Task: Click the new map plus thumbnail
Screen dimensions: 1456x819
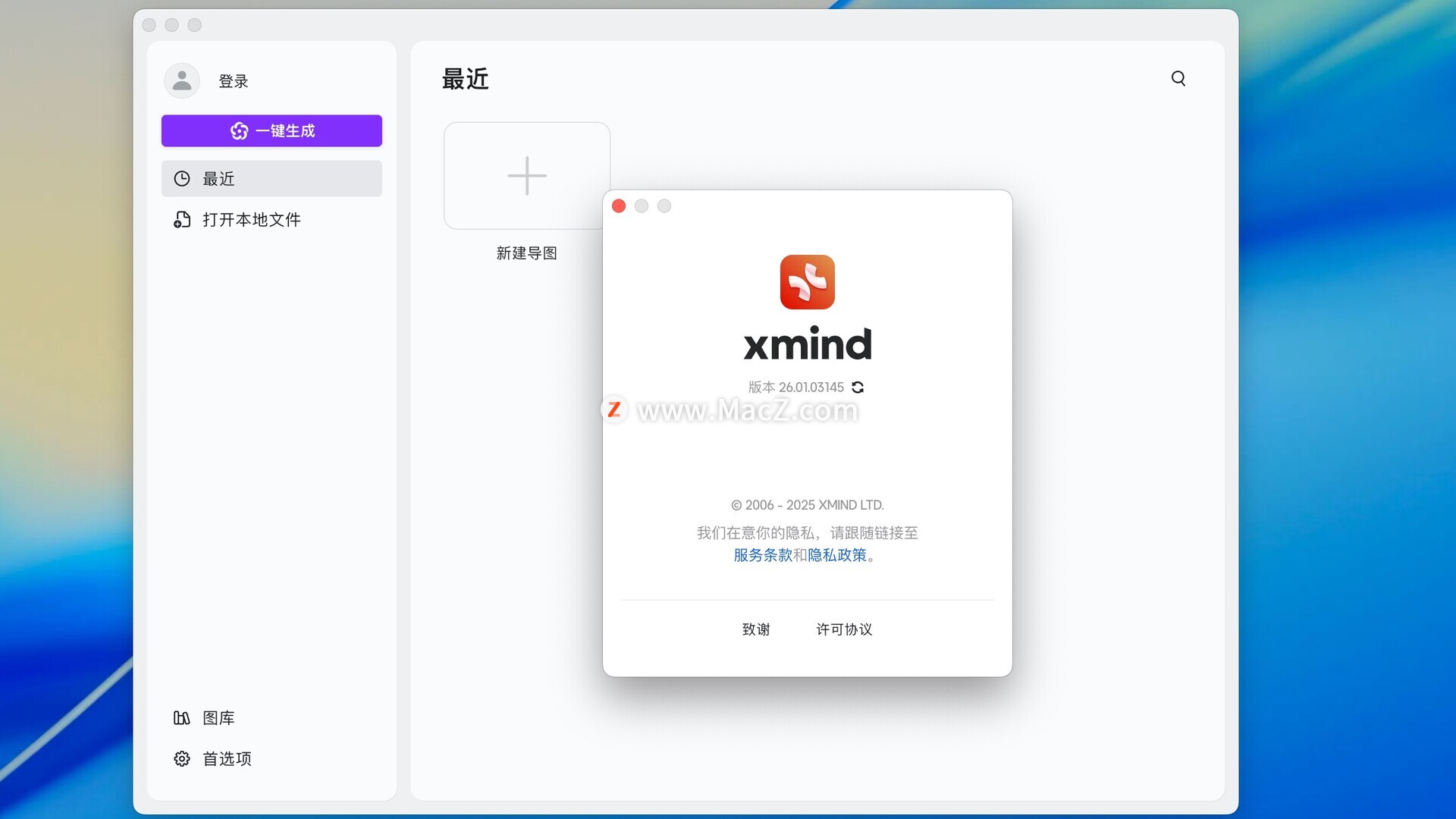Action: click(527, 176)
